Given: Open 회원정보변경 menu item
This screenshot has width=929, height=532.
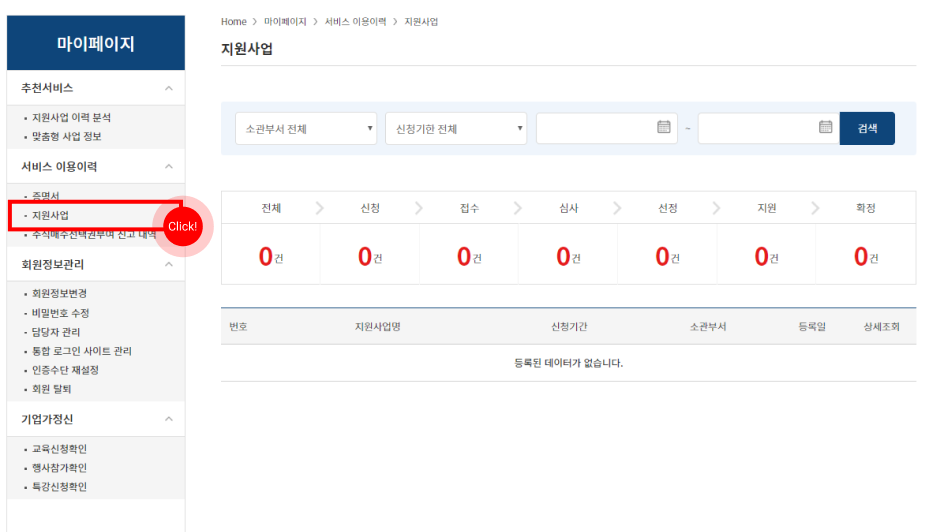Looking at the screenshot, I should click(59, 293).
